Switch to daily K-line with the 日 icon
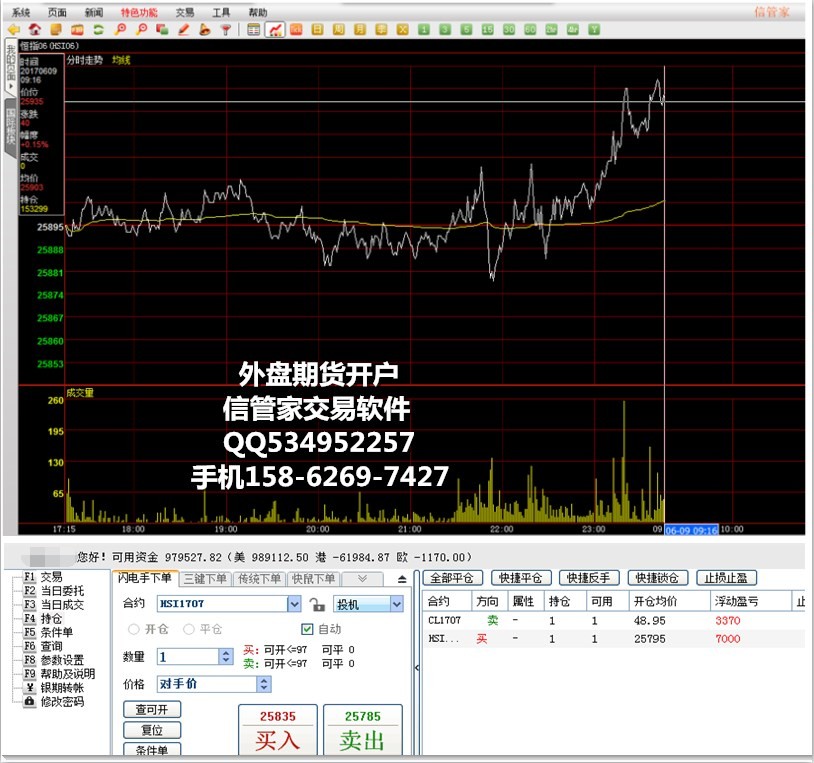814x763 pixels. (x=318, y=30)
